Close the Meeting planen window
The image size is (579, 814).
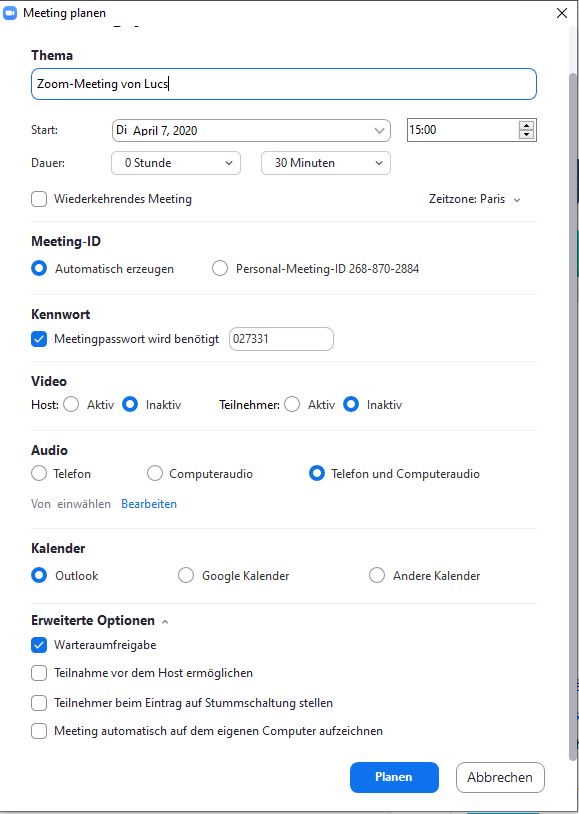[562, 13]
